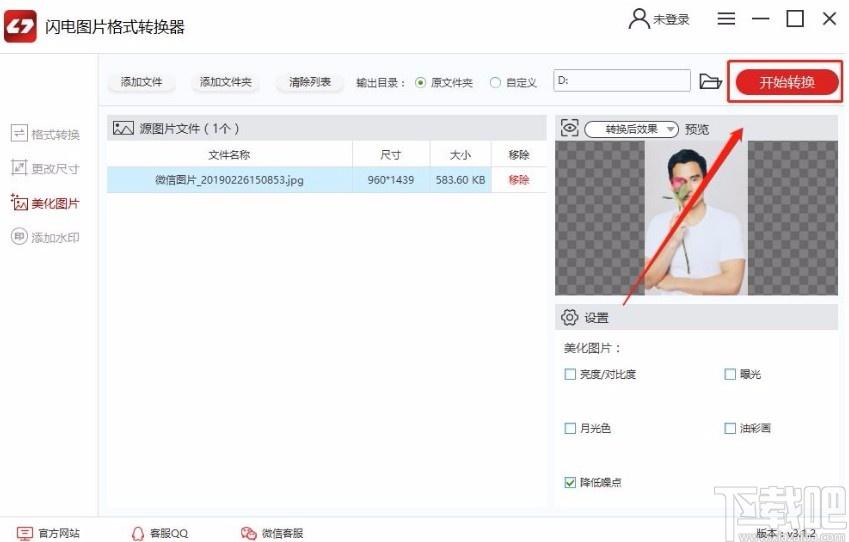Enable the 曝光 checkbox

point(730,374)
